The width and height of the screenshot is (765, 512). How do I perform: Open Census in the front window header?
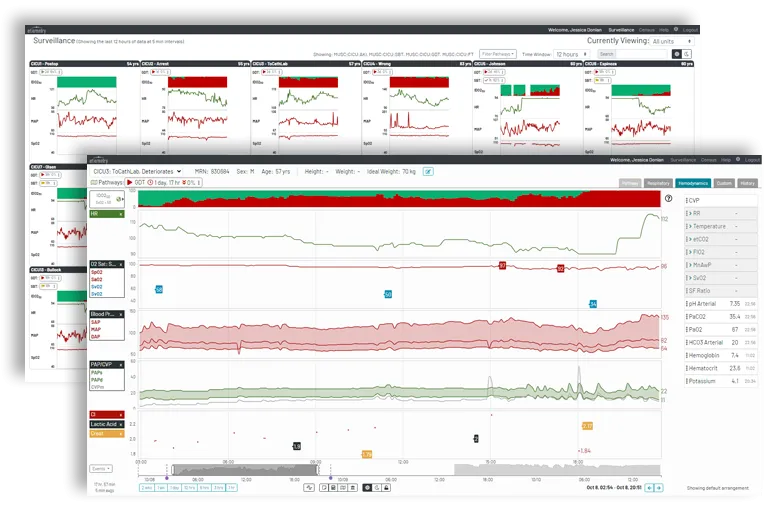(709, 160)
